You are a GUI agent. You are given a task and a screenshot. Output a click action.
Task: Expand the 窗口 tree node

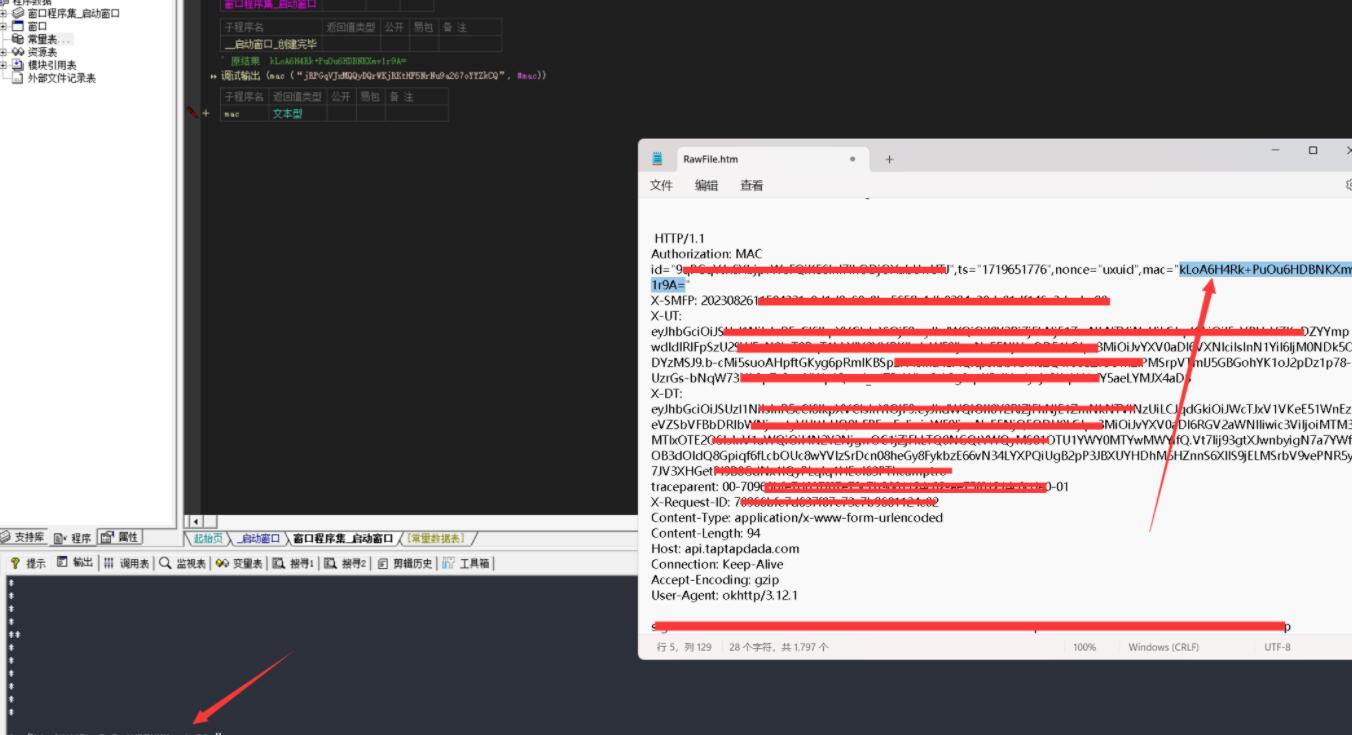coord(4,26)
